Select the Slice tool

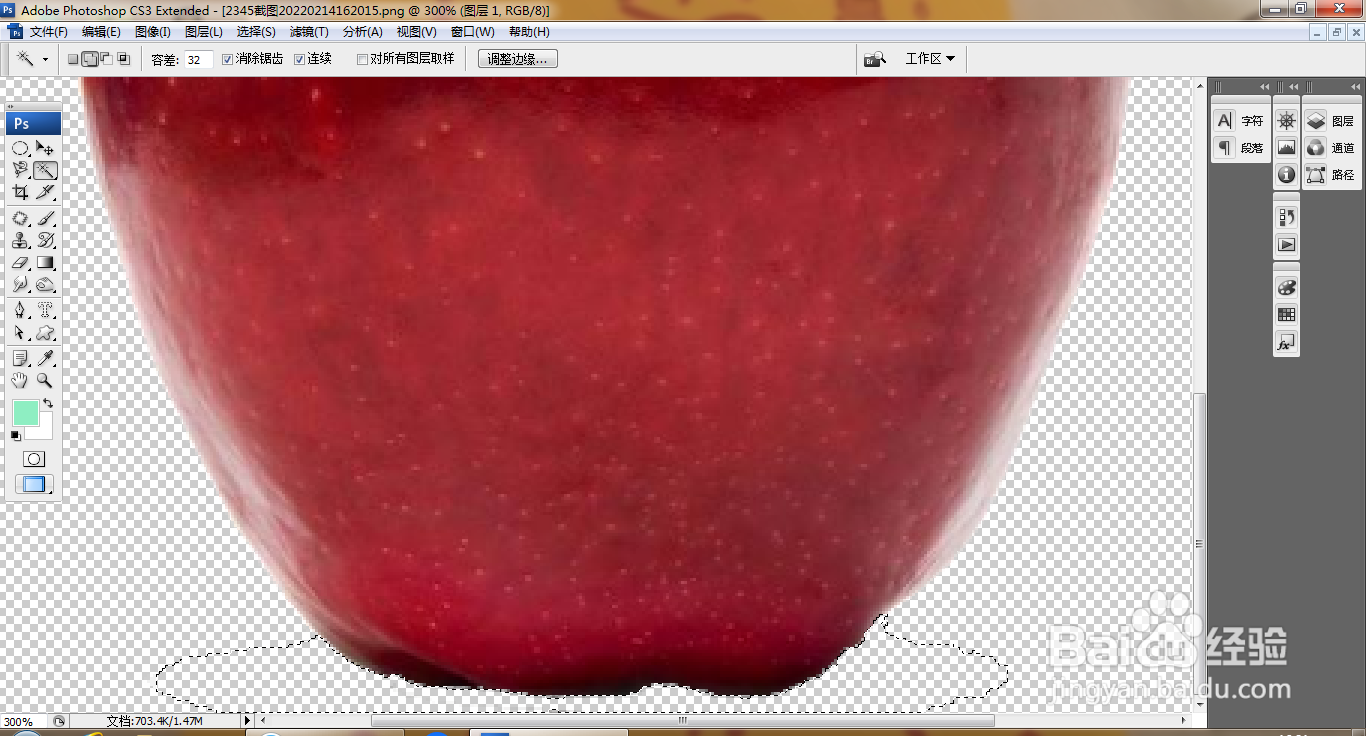pyautogui.click(x=45, y=192)
